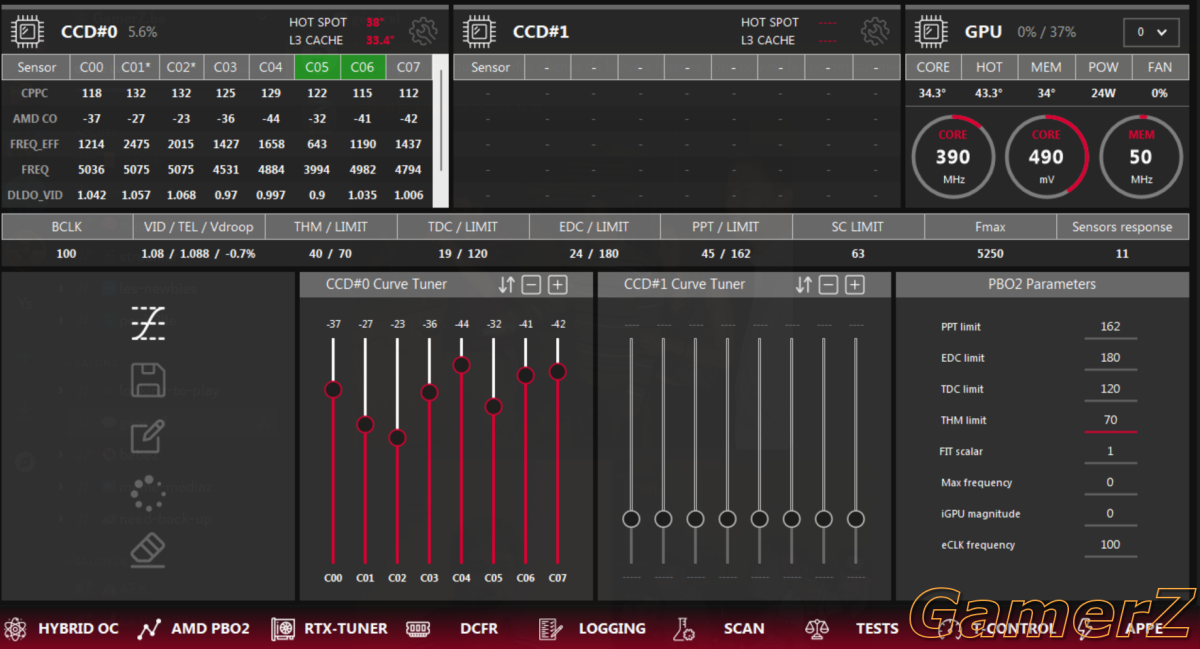
Task: Click the eCLK frequency field showing 100
Action: point(1110,545)
